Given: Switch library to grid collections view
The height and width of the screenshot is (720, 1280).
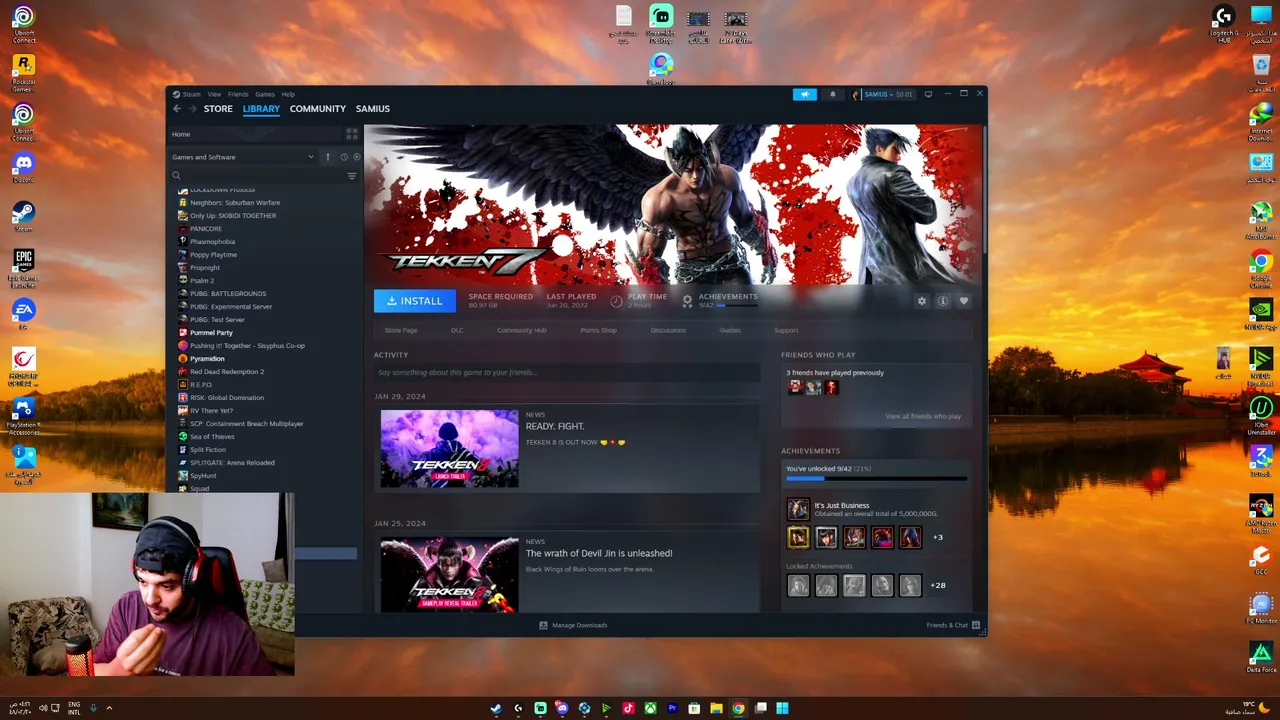Looking at the screenshot, I should (x=352, y=134).
